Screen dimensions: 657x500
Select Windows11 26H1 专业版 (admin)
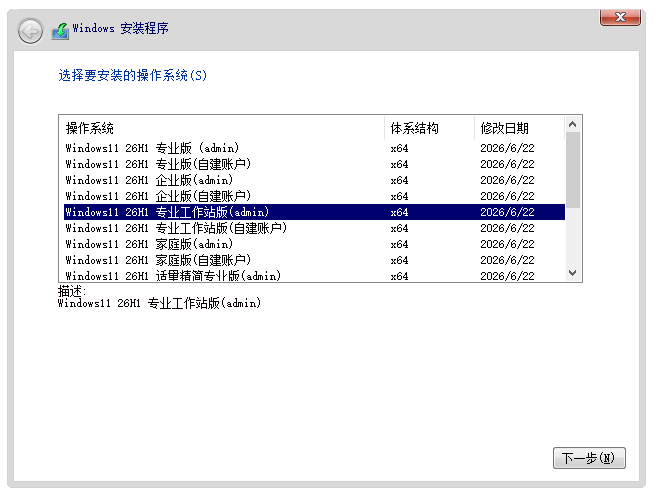click(x=314, y=148)
